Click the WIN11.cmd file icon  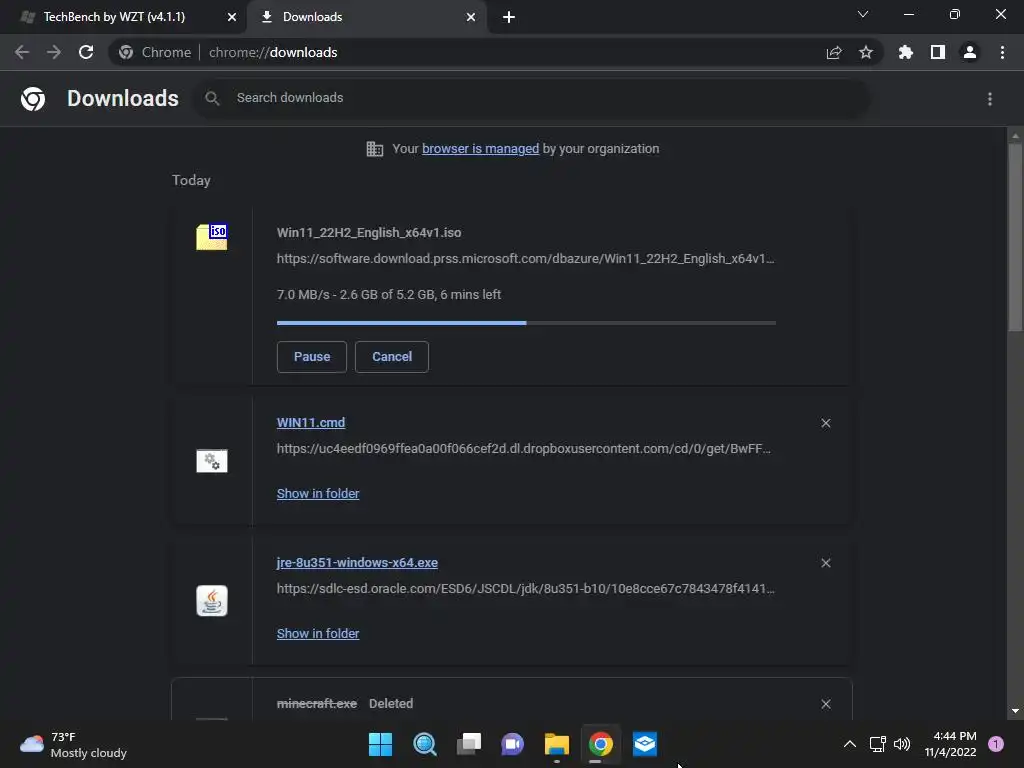pos(212,460)
